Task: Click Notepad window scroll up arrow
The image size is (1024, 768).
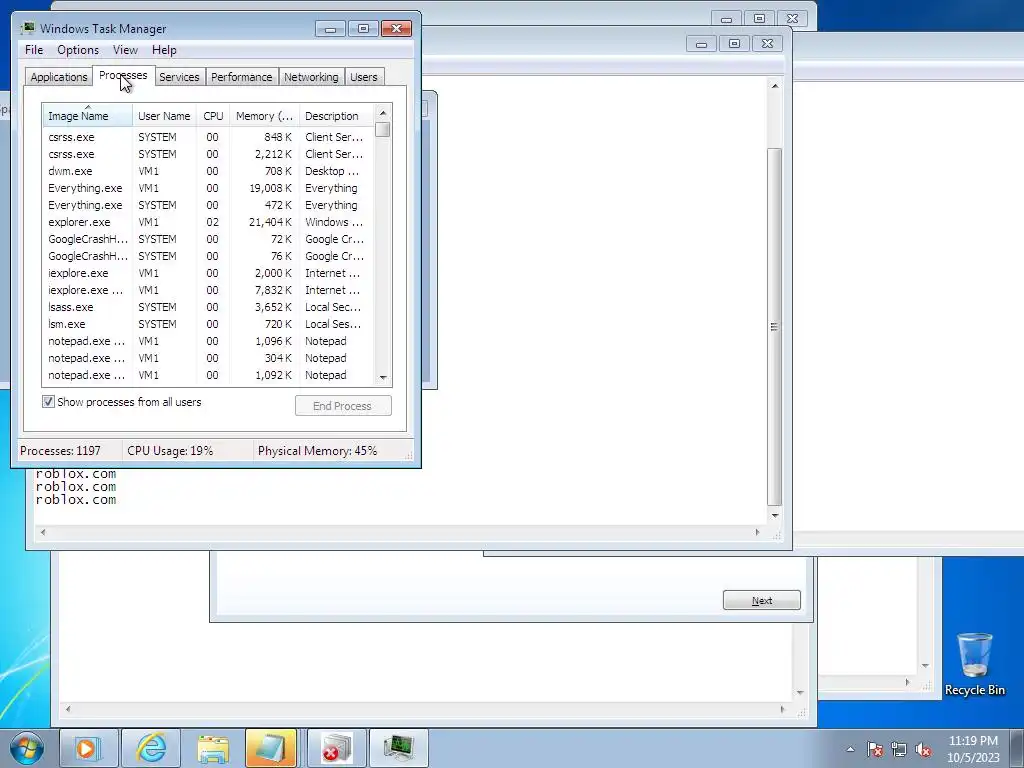Action: click(x=775, y=86)
